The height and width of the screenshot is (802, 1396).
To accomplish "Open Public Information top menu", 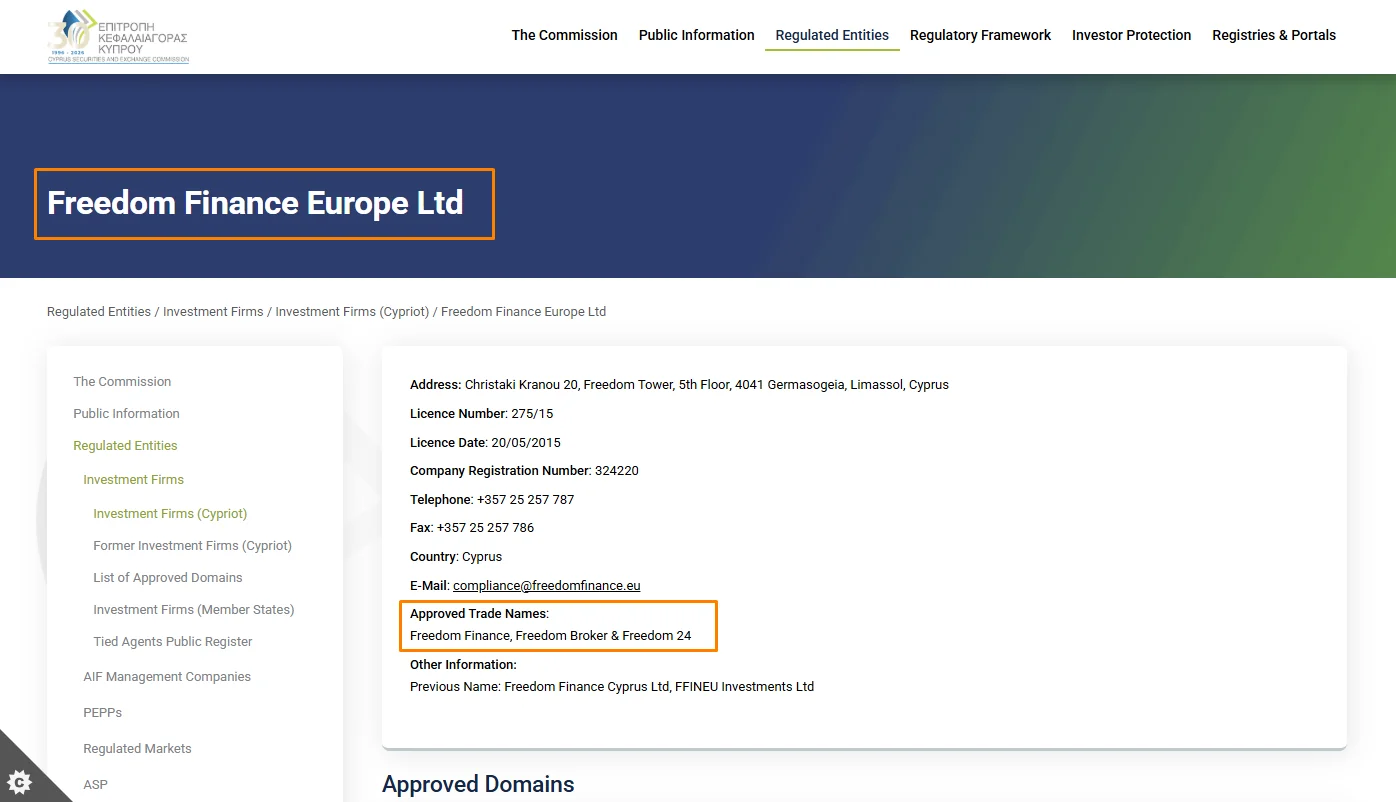I will pyautogui.click(x=696, y=35).
